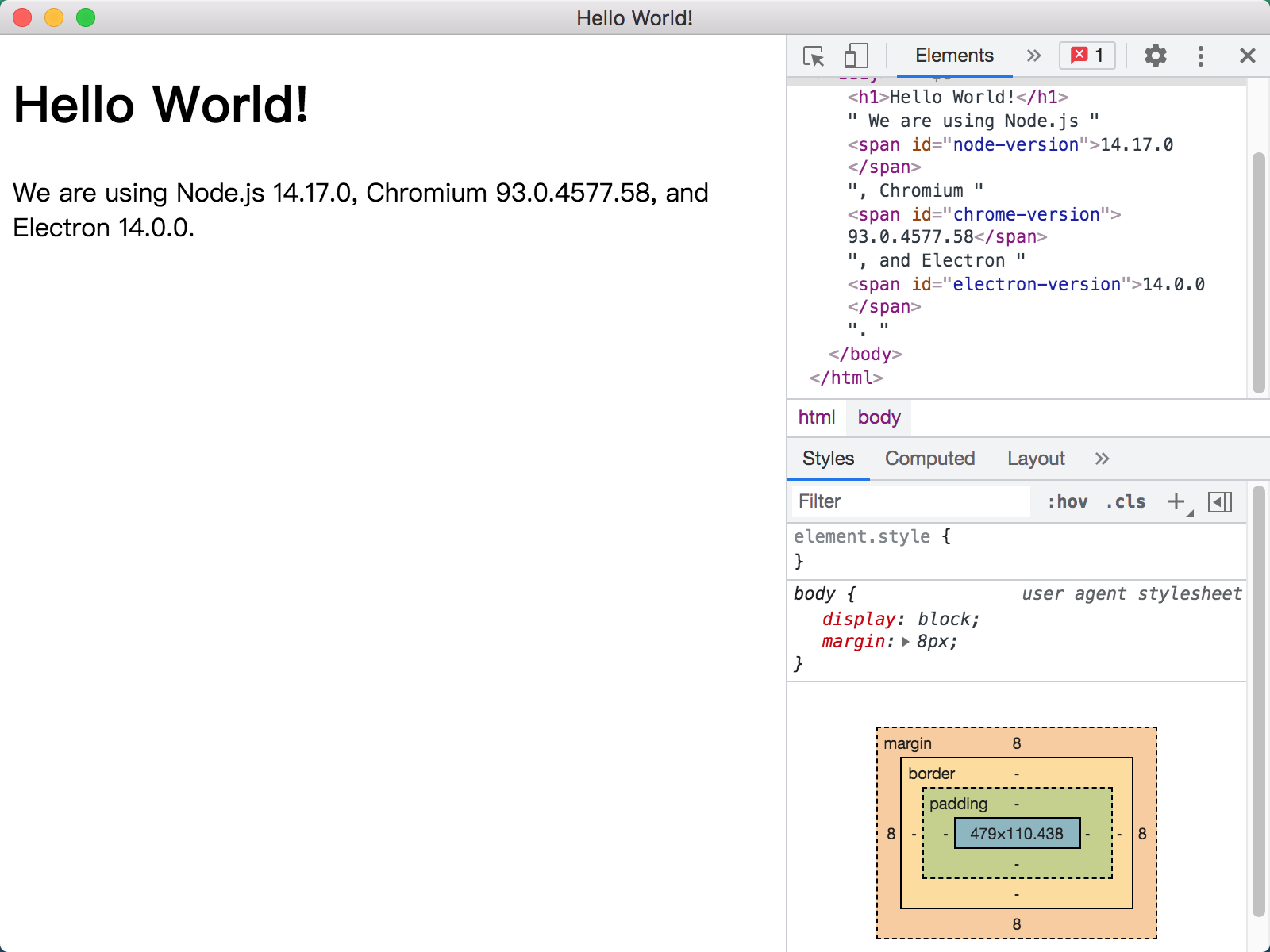This screenshot has width=1270, height=952.
Task: Switch to the Layout tab
Action: (1036, 459)
